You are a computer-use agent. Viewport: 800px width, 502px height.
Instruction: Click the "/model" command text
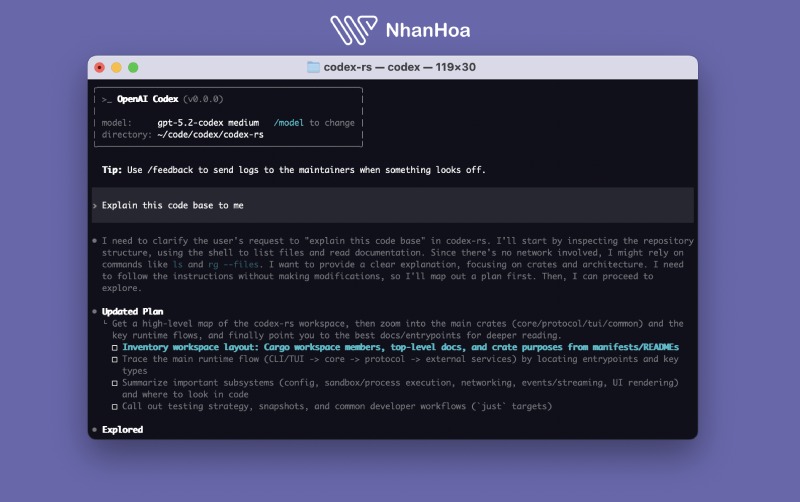tap(289, 123)
